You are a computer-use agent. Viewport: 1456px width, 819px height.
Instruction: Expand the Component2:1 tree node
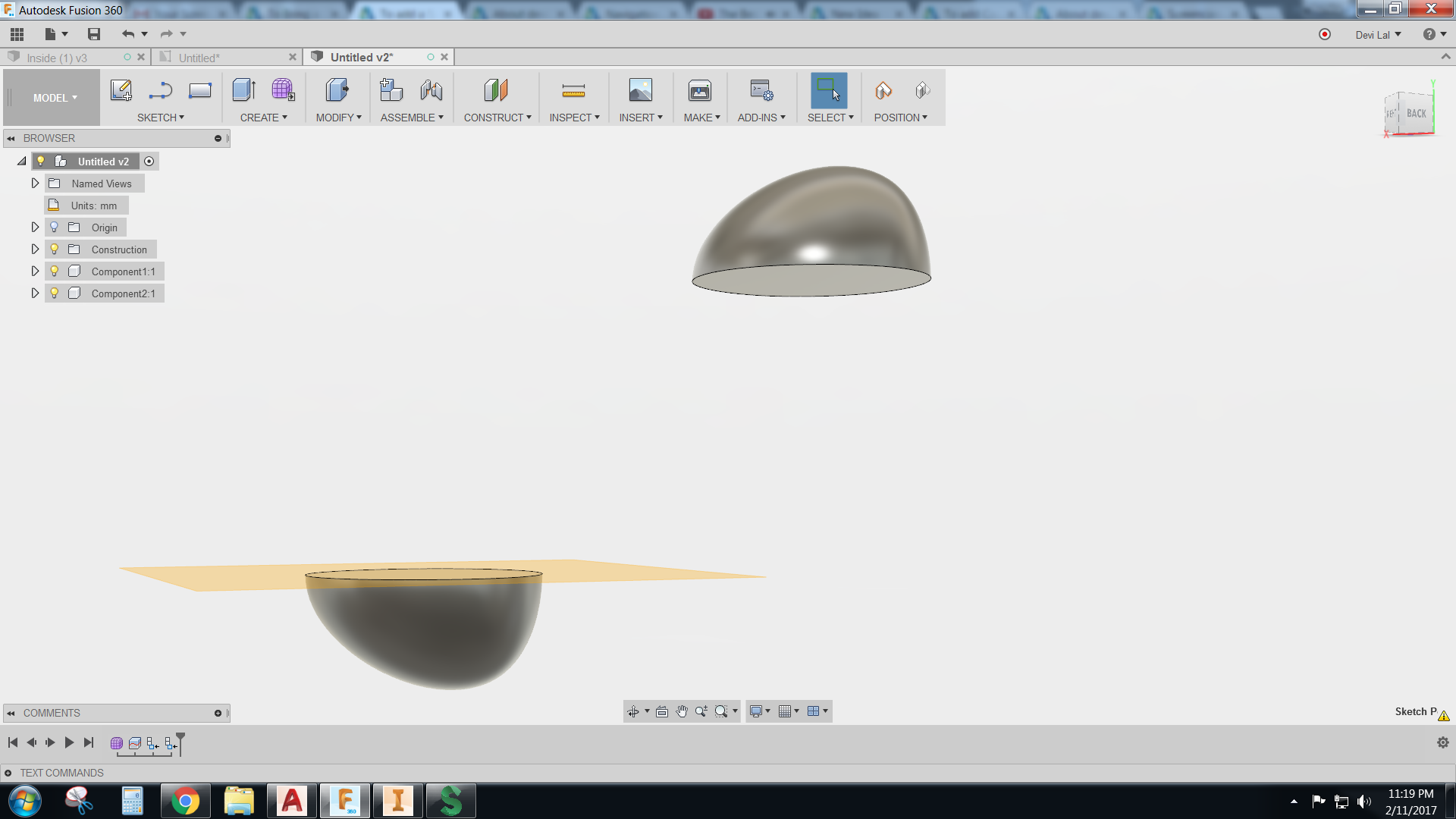[x=35, y=292]
